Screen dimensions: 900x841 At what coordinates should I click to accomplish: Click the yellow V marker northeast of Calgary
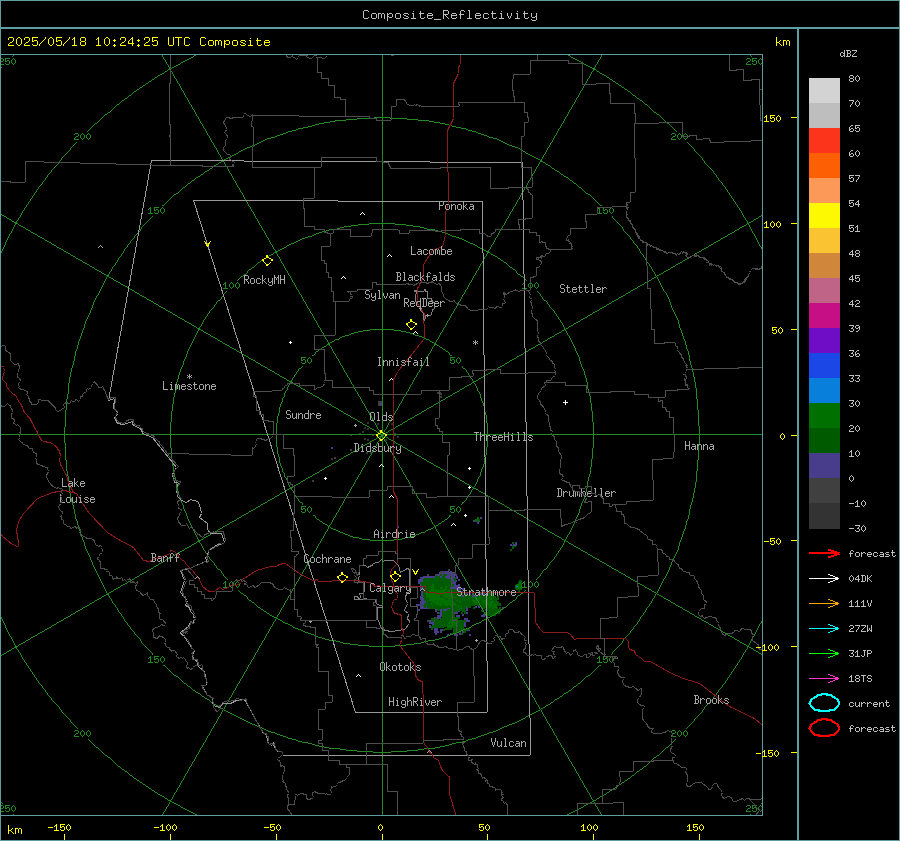pos(416,572)
